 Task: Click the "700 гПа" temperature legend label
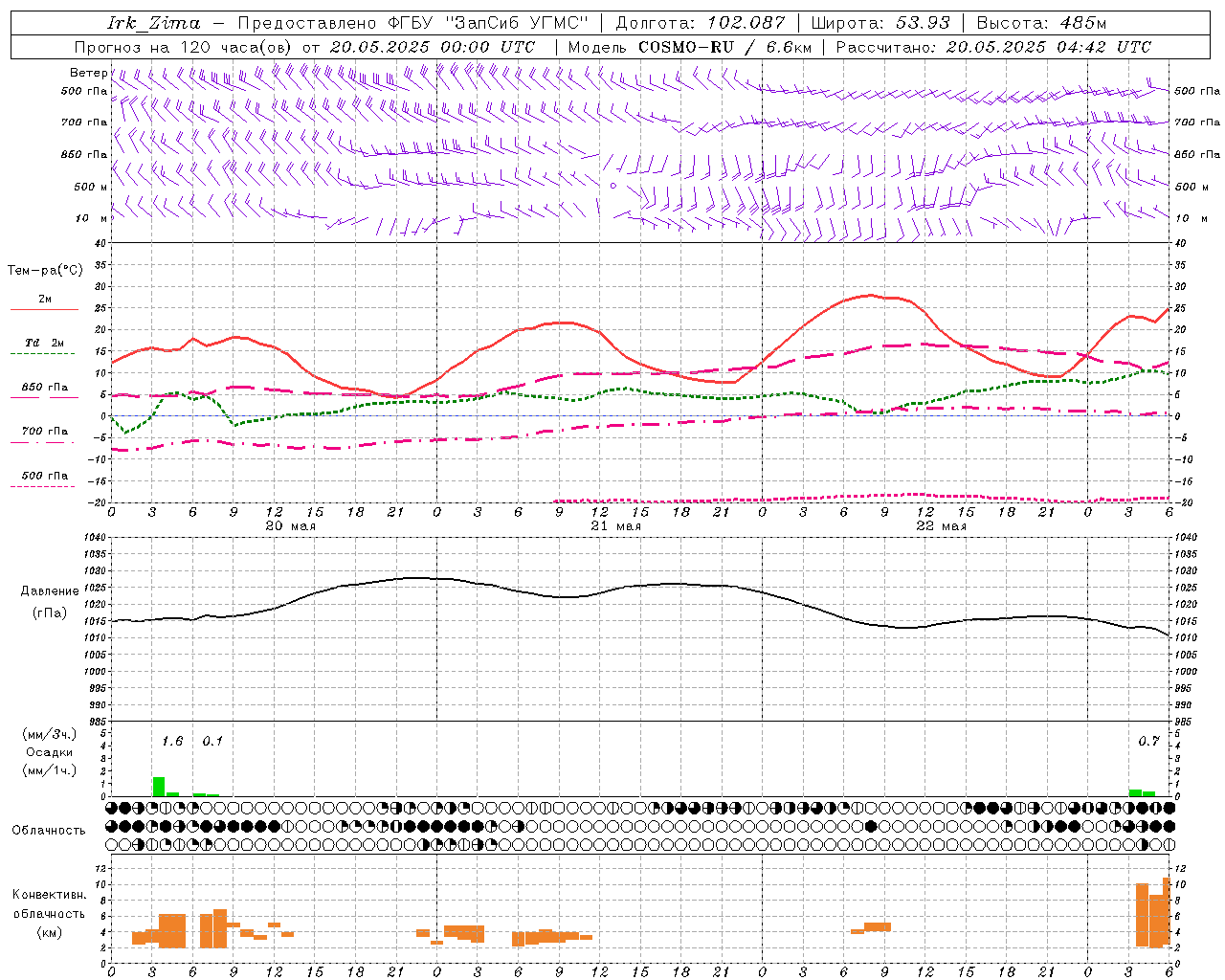pos(45,431)
